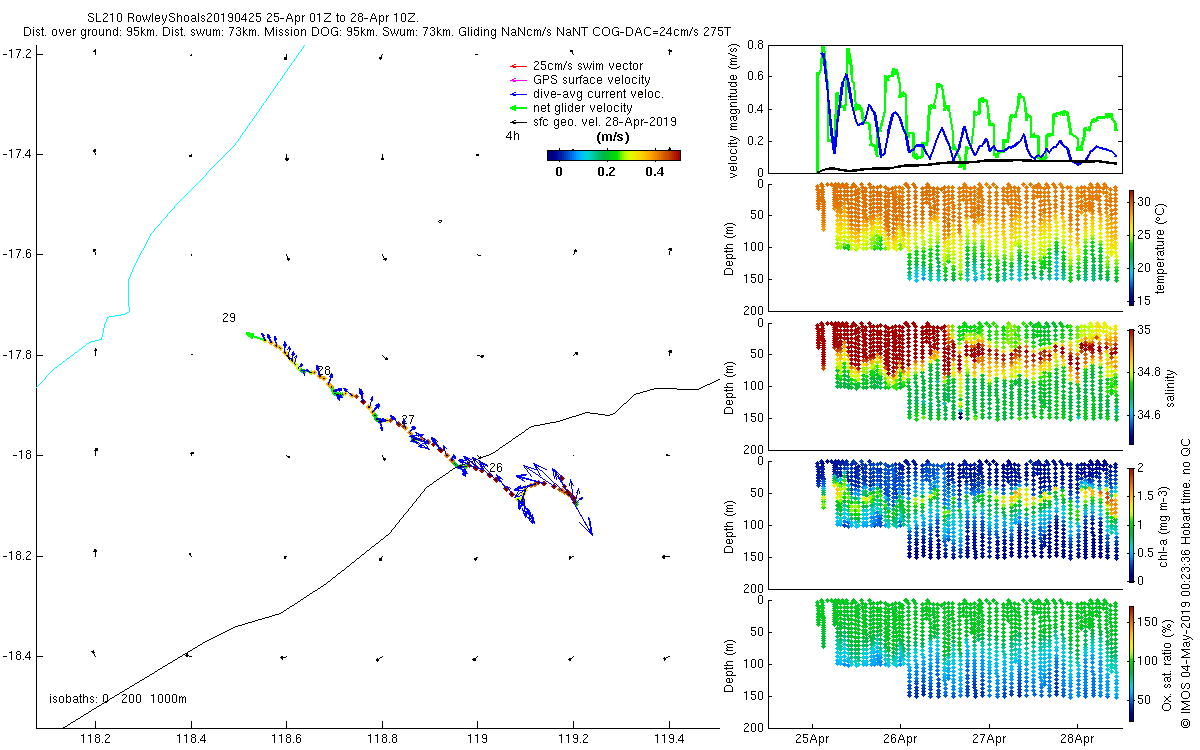Click the '(m/s)' label above the map colorbar
Image resolution: width=1200 pixels, height=750 pixels.
click(x=612, y=137)
